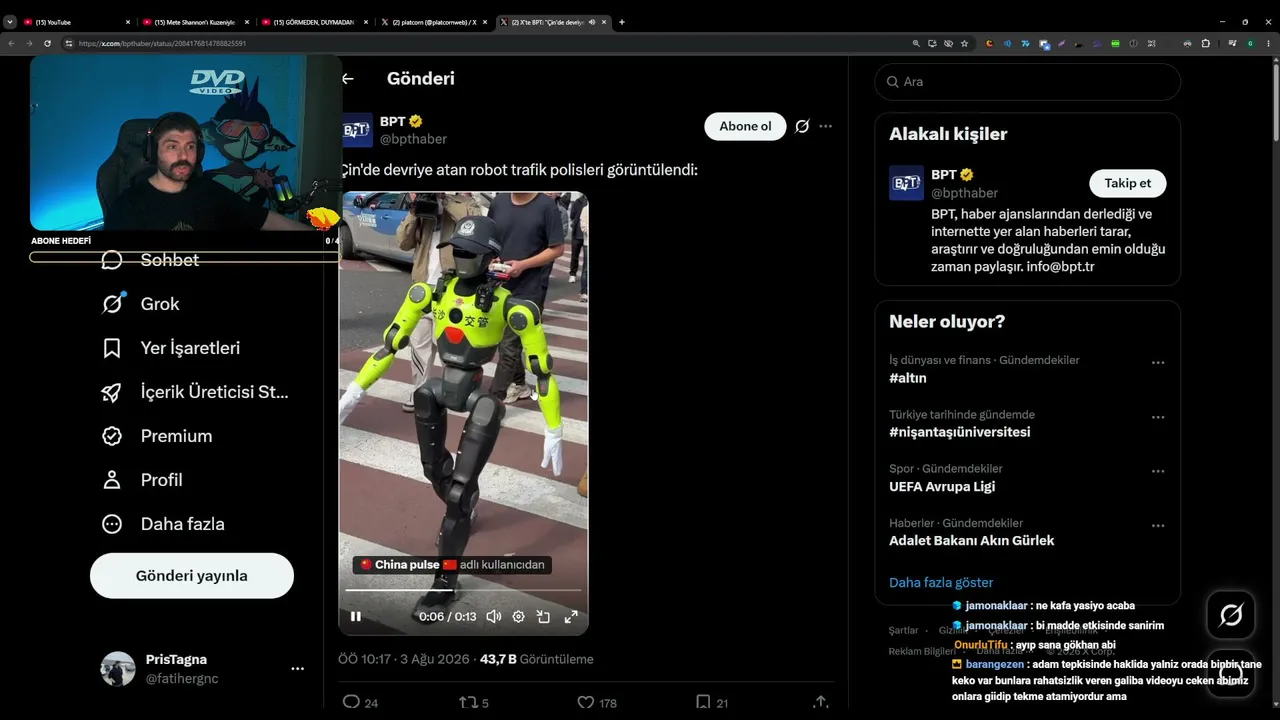The width and height of the screenshot is (1280, 720).
Task: Close the (15) YouTube tab
Action: (x=128, y=22)
